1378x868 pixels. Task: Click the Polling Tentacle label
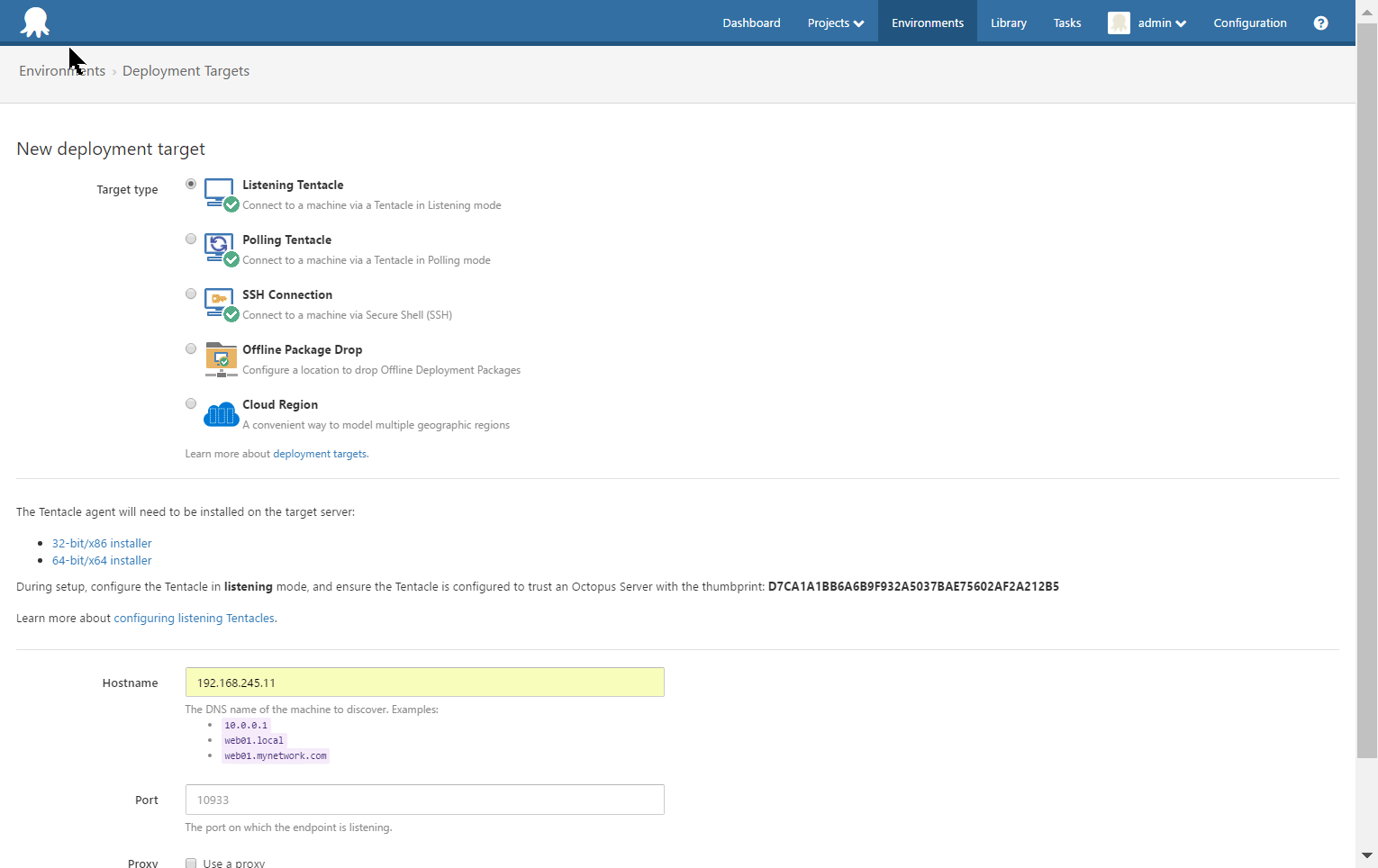[x=286, y=240]
